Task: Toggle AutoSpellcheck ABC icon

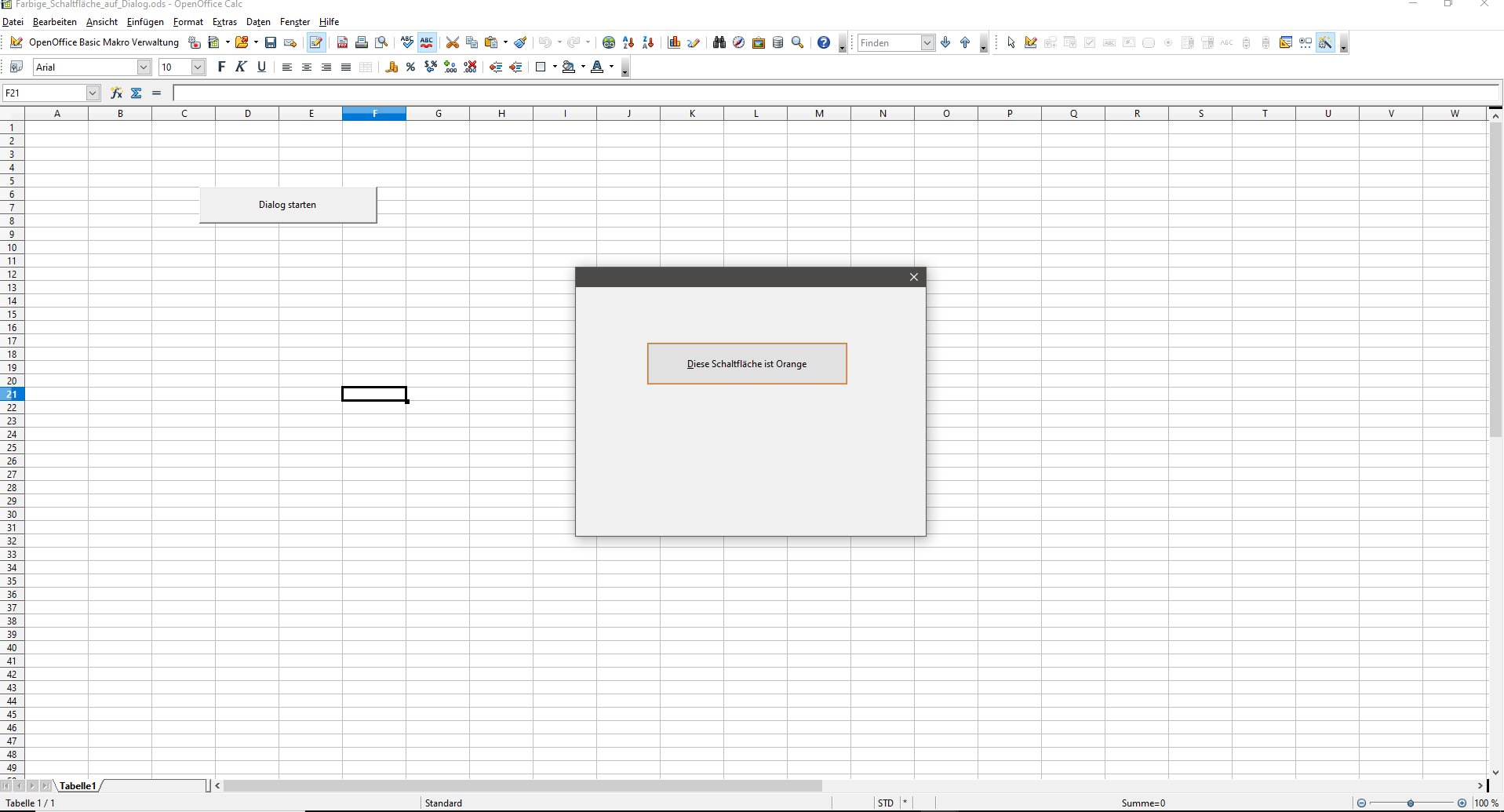Action: click(427, 43)
